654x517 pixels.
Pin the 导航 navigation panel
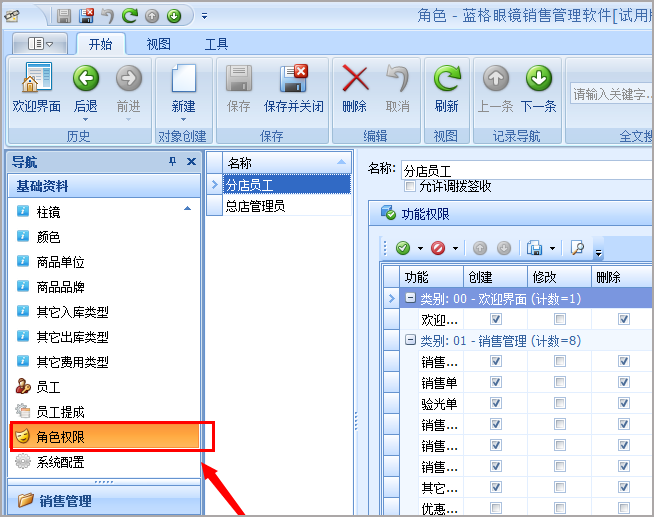pos(172,161)
